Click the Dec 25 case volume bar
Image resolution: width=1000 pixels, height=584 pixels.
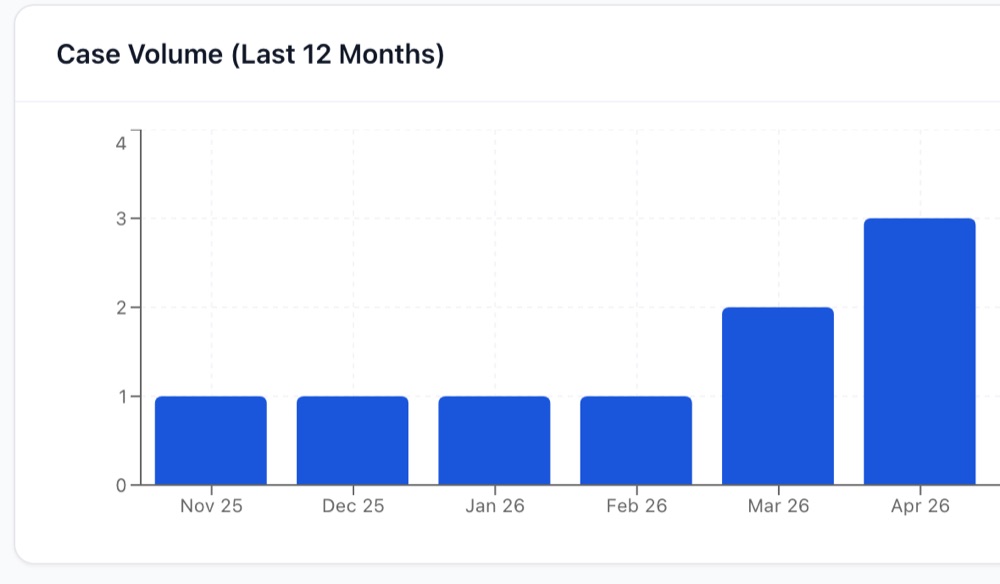tap(353, 441)
